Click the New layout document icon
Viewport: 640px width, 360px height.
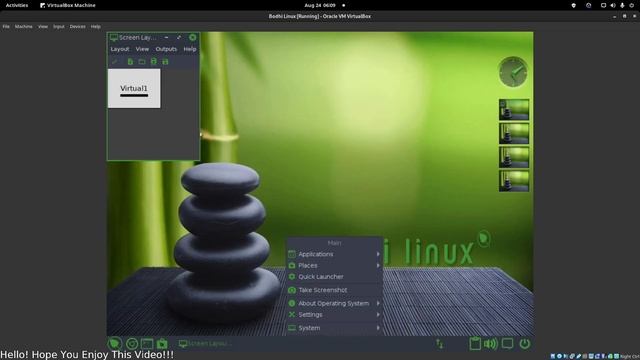tap(130, 62)
